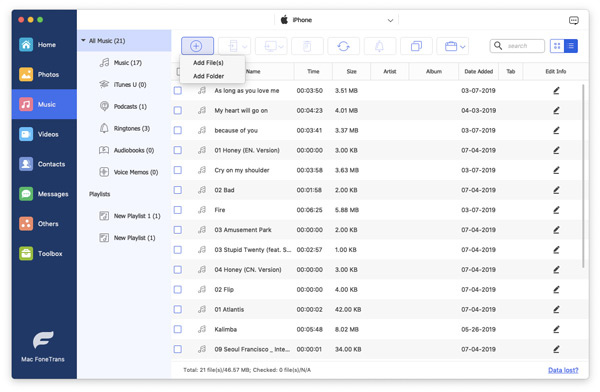Open the feedback chat icon
This screenshot has width=600, height=392.
tap(573, 20)
